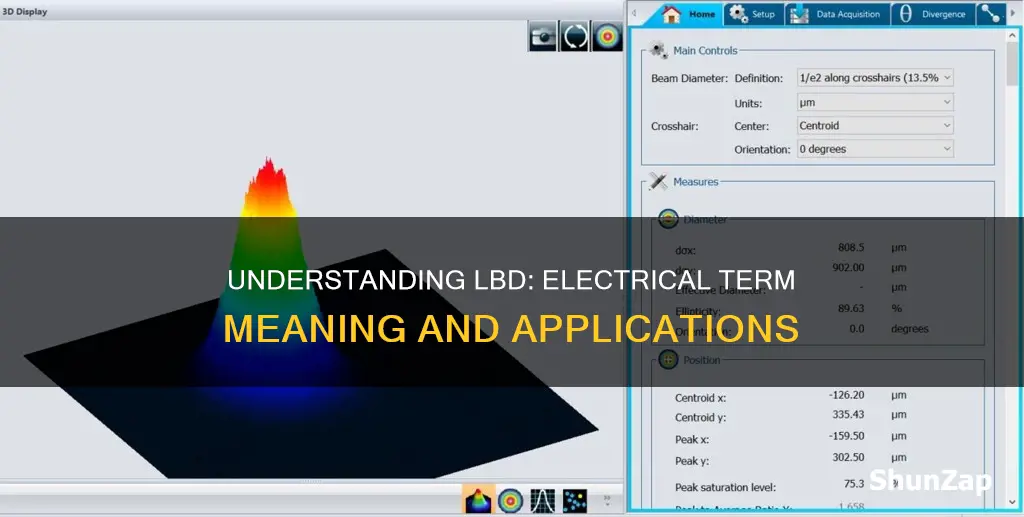Click the Diameter section target icon
Viewport: 1024px width, 517px height.
[x=668, y=219]
